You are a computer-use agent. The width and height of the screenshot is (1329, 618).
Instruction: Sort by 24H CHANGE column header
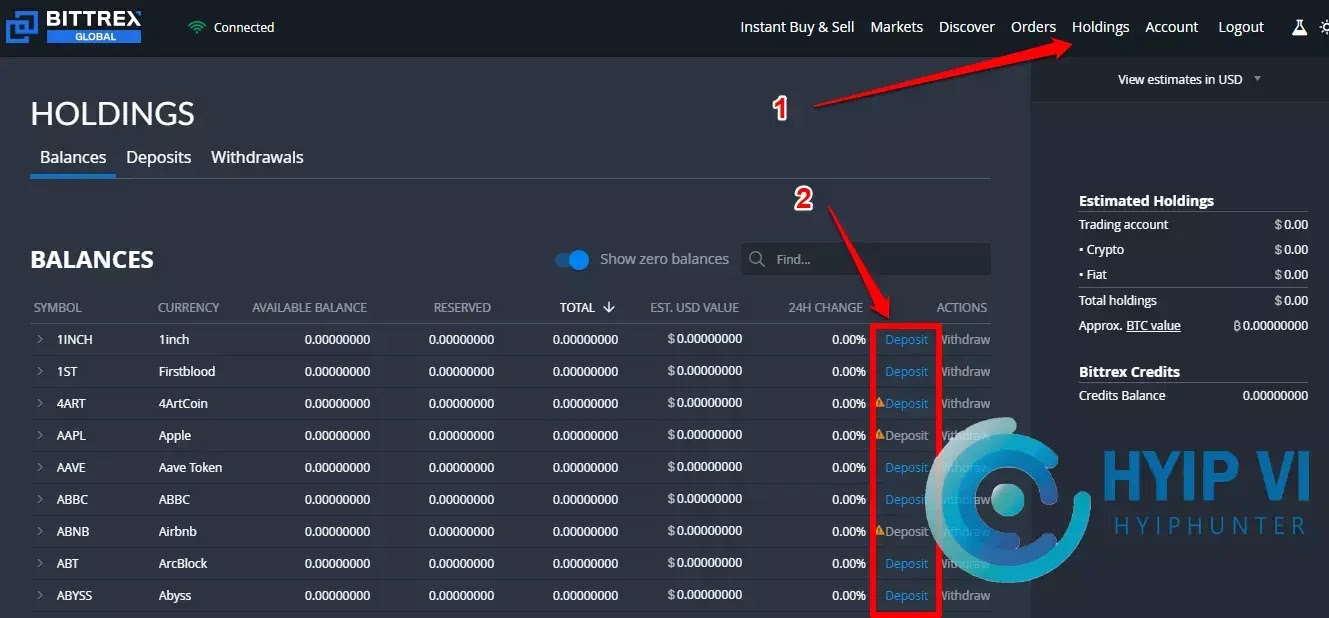point(825,307)
